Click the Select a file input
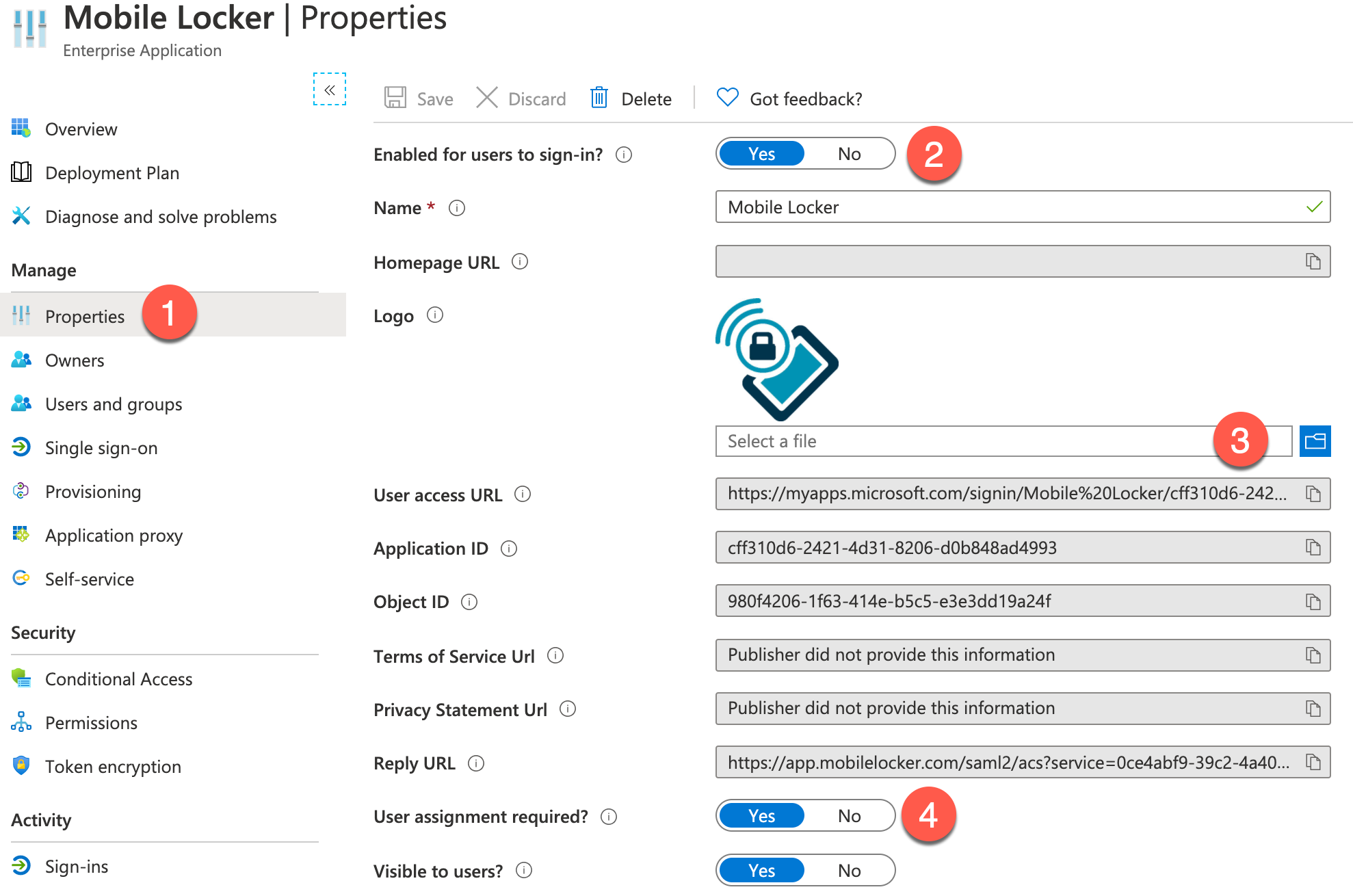The width and height of the screenshot is (1353, 896). [x=1003, y=441]
